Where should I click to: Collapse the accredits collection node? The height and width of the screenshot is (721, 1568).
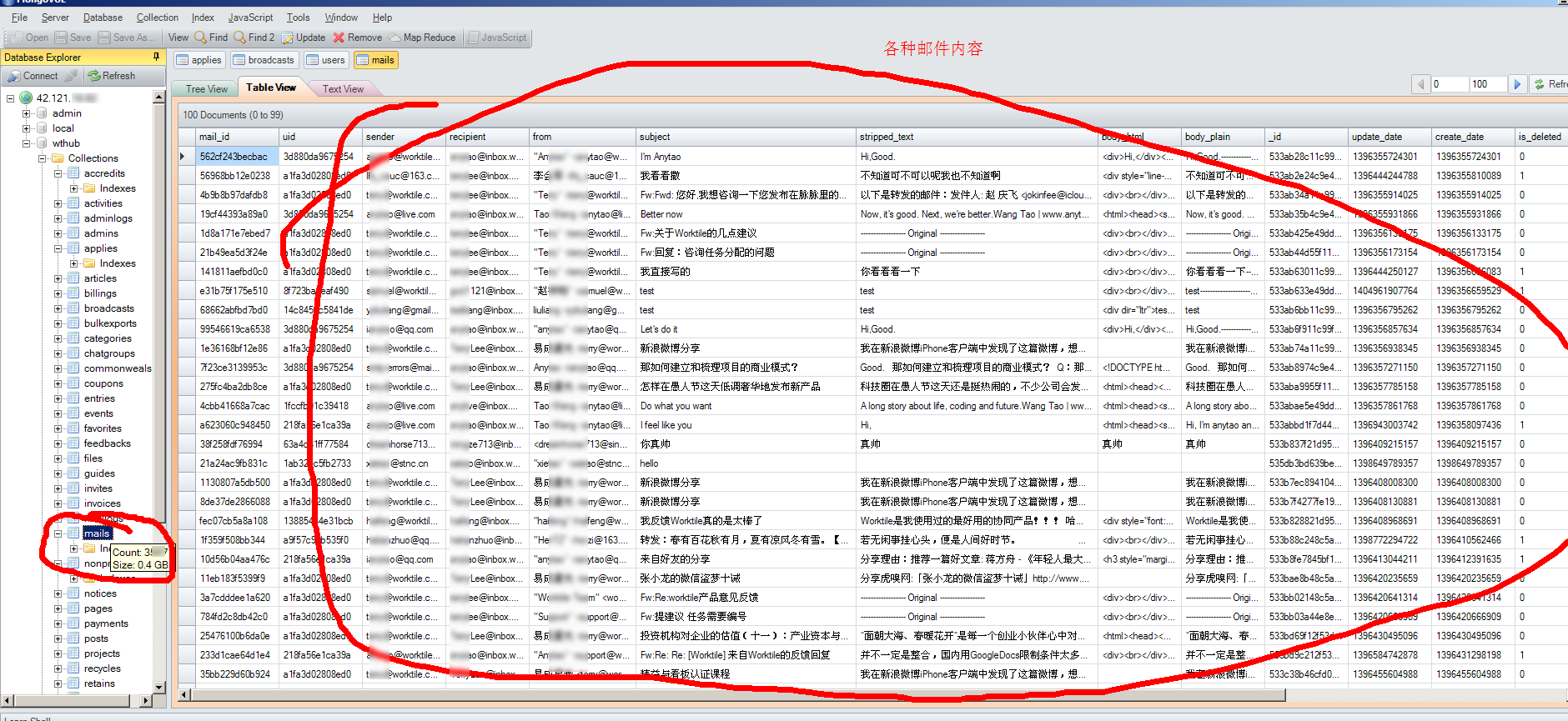click(58, 173)
